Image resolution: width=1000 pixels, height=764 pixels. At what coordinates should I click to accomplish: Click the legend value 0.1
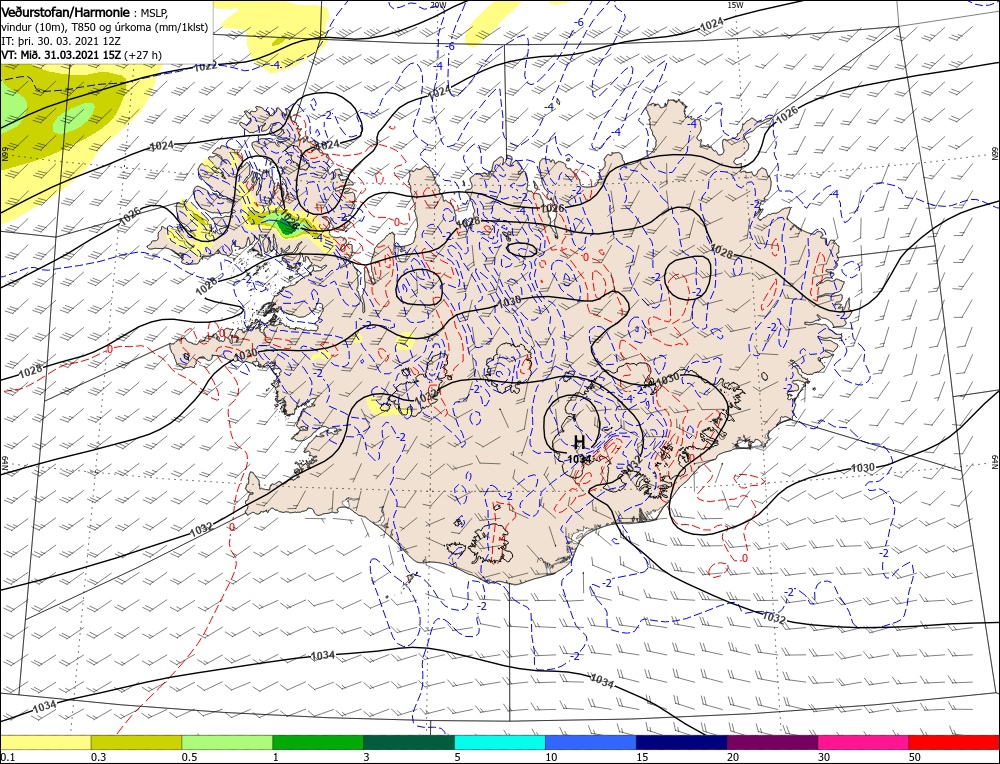click(x=6, y=757)
